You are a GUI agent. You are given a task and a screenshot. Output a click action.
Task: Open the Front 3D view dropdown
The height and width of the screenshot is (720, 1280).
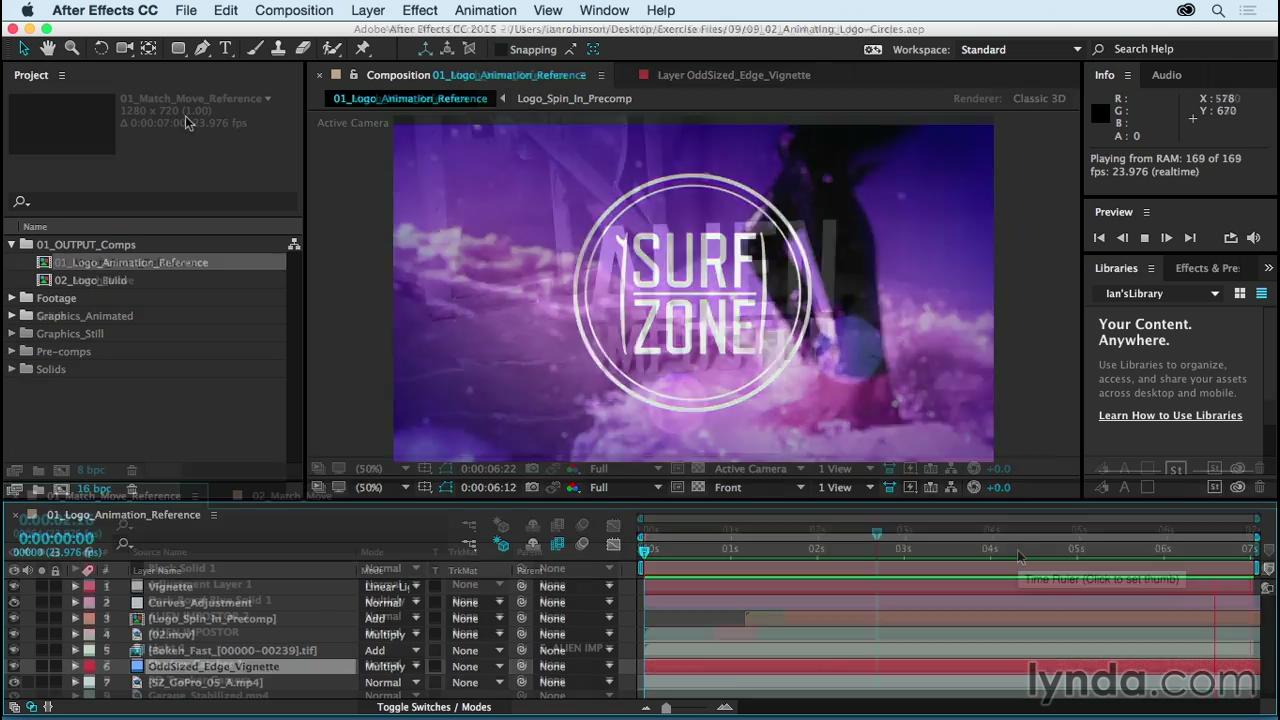[758, 487]
